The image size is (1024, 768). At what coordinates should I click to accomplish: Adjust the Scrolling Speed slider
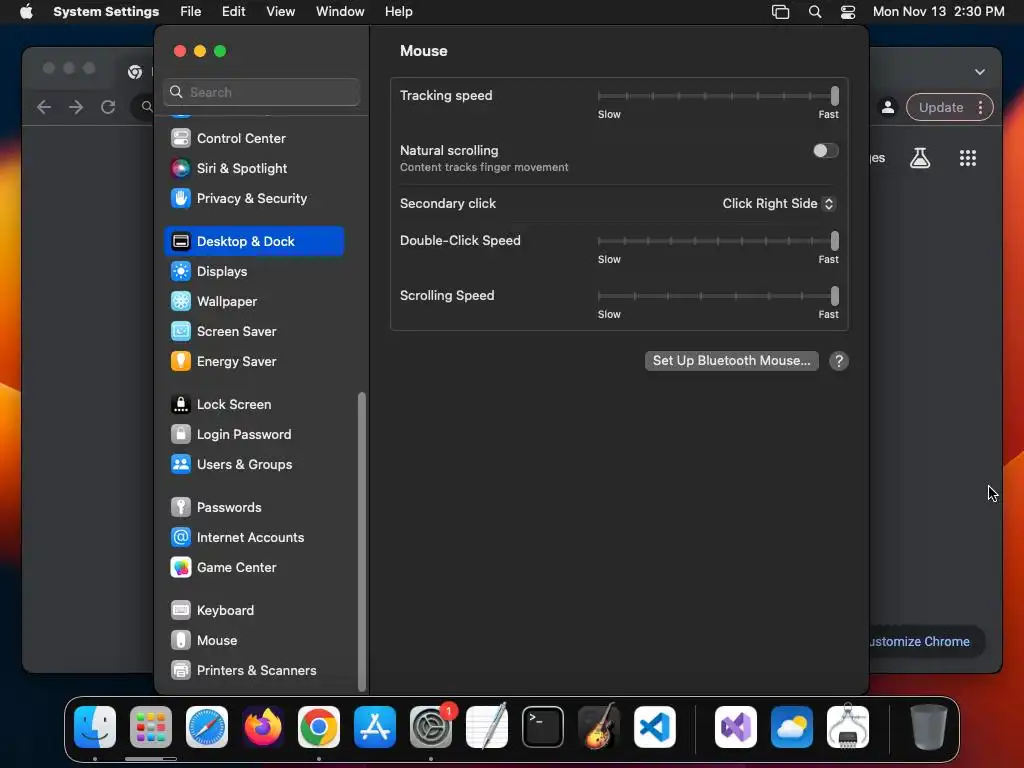pyautogui.click(x=718, y=296)
